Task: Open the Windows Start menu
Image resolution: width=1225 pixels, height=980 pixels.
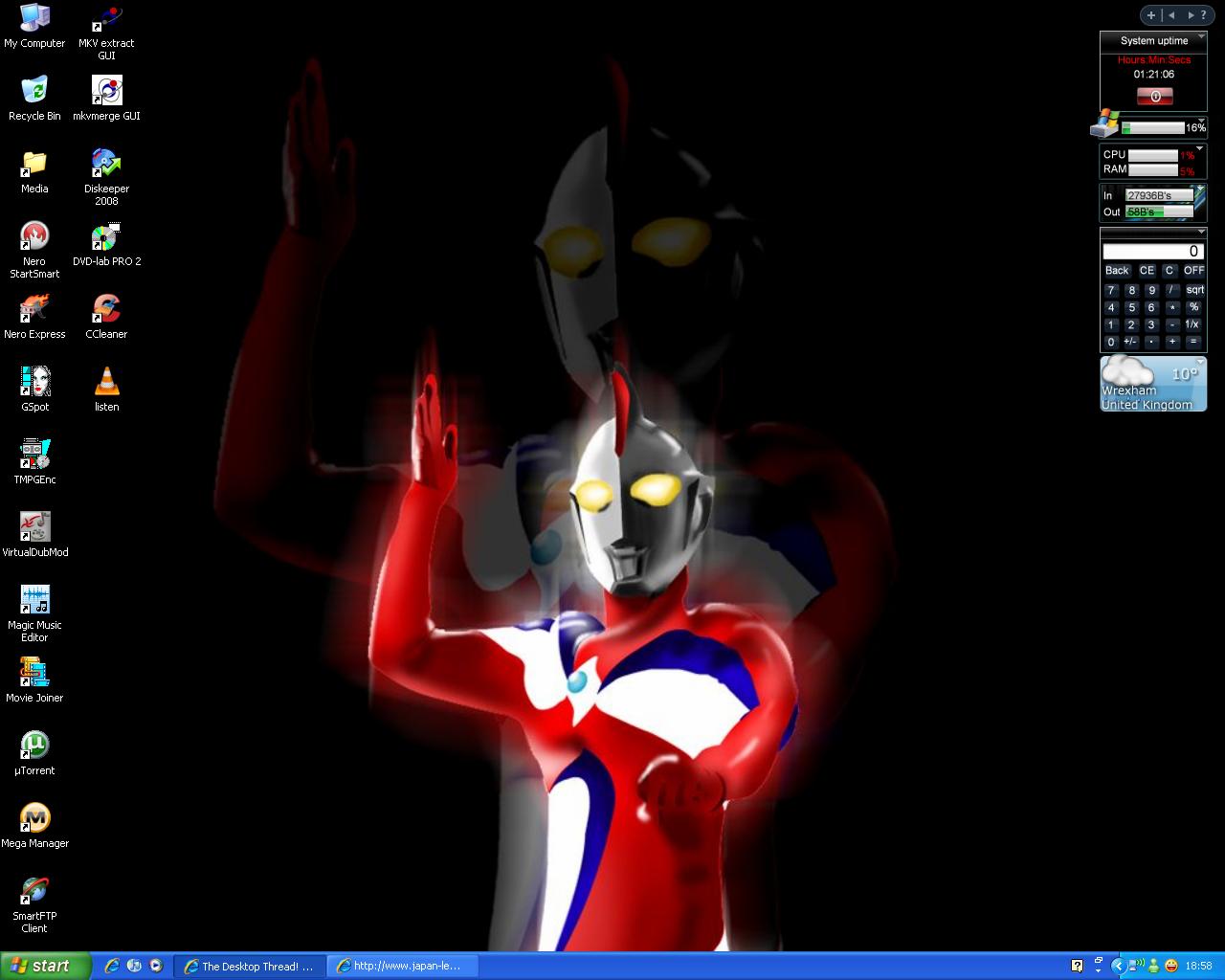Action: 45,967
